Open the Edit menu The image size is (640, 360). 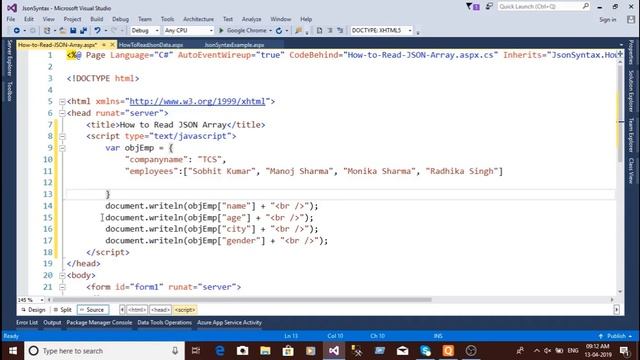click(x=29, y=19)
